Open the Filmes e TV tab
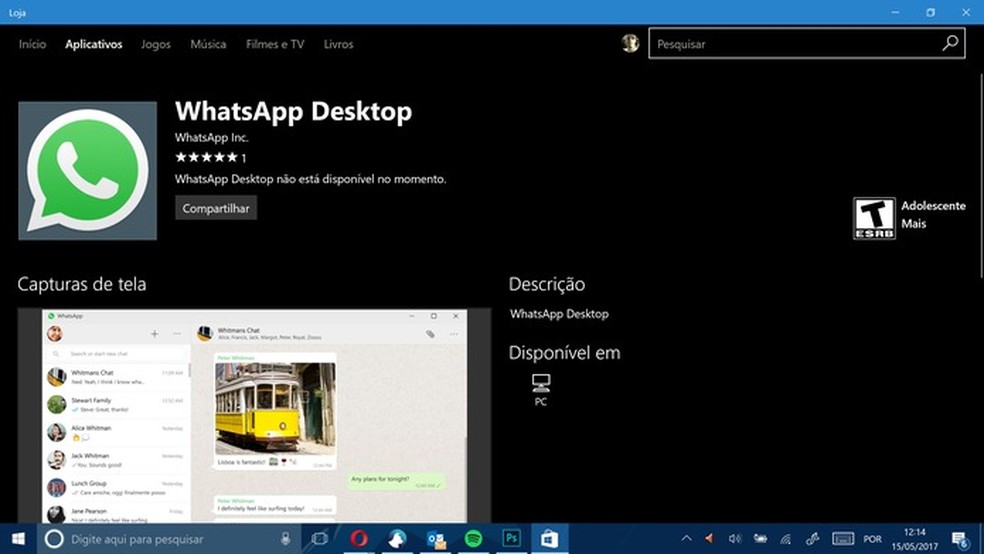 [x=275, y=44]
